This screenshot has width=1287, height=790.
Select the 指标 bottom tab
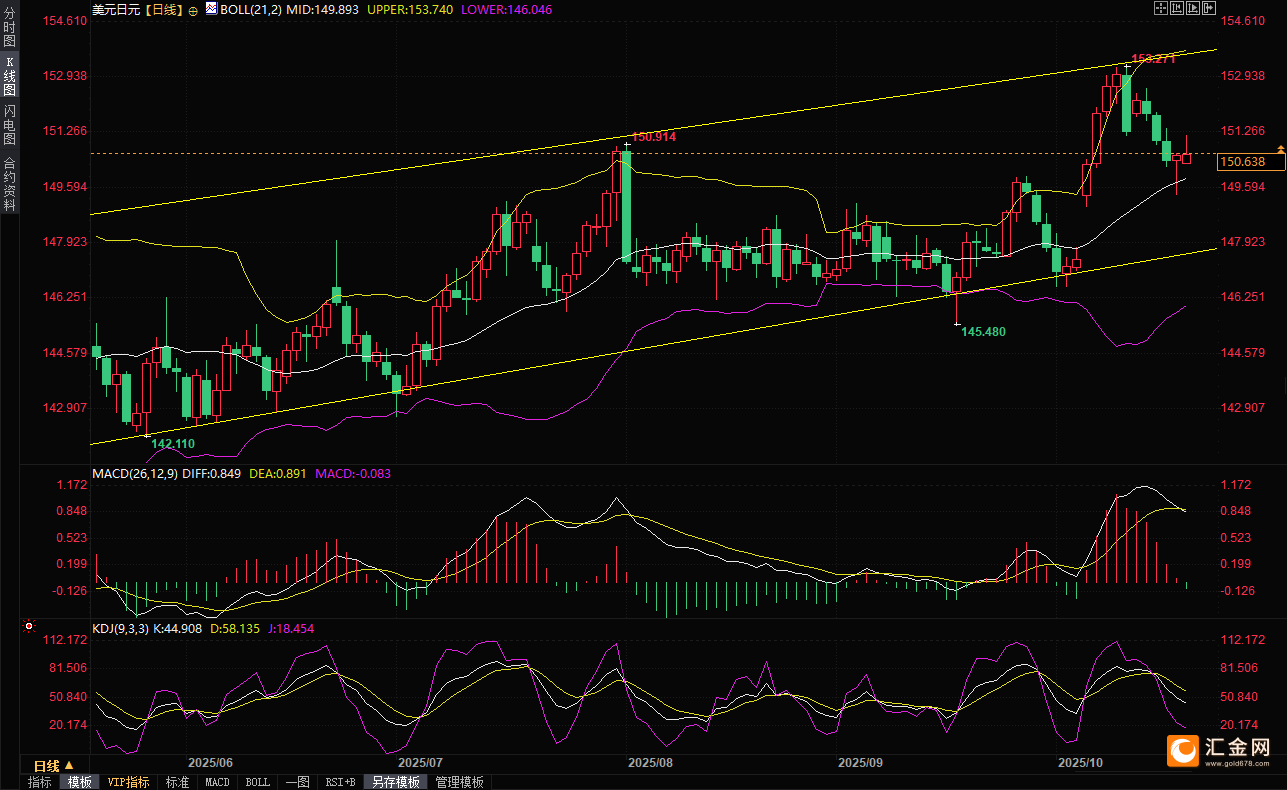click(x=40, y=782)
